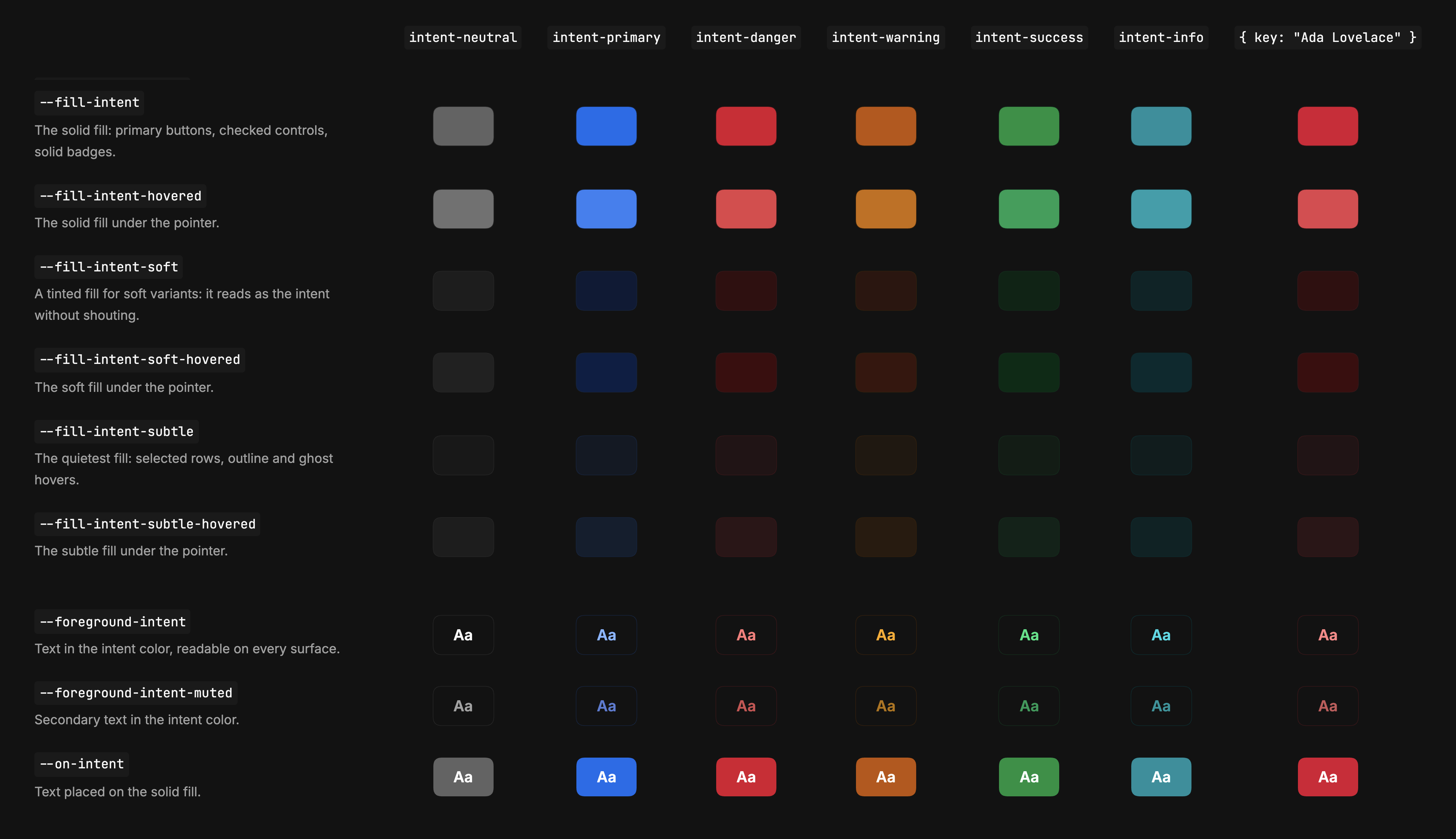Choose the --fill-intent-hovered swatch under intent-warning

(x=886, y=209)
